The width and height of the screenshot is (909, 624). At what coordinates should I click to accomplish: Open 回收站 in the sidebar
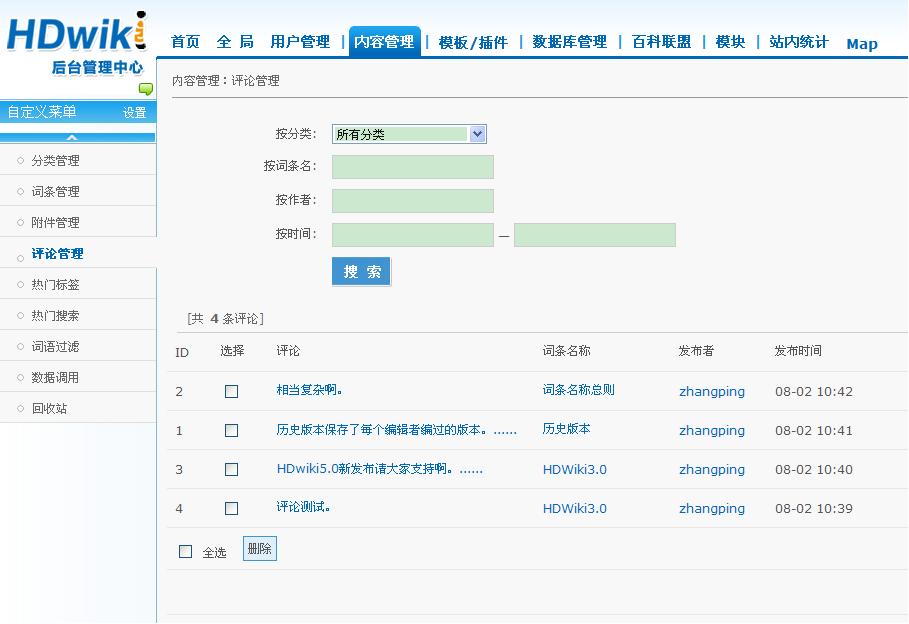coord(49,408)
